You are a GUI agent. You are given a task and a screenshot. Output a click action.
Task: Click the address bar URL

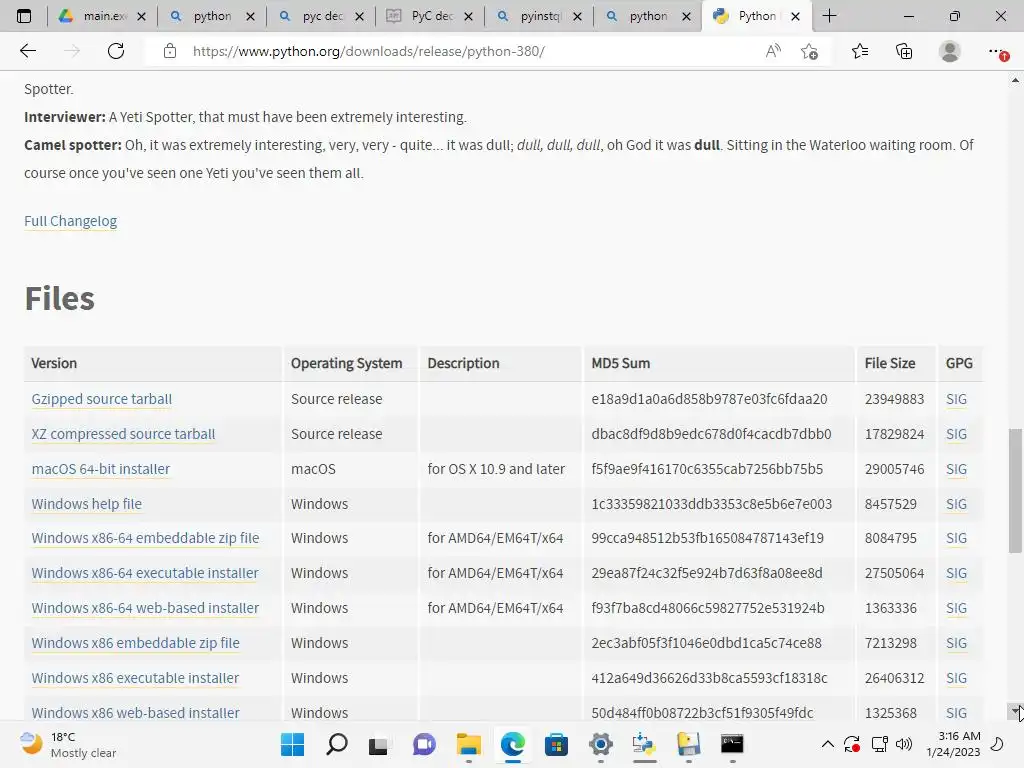pyautogui.click(x=369, y=51)
